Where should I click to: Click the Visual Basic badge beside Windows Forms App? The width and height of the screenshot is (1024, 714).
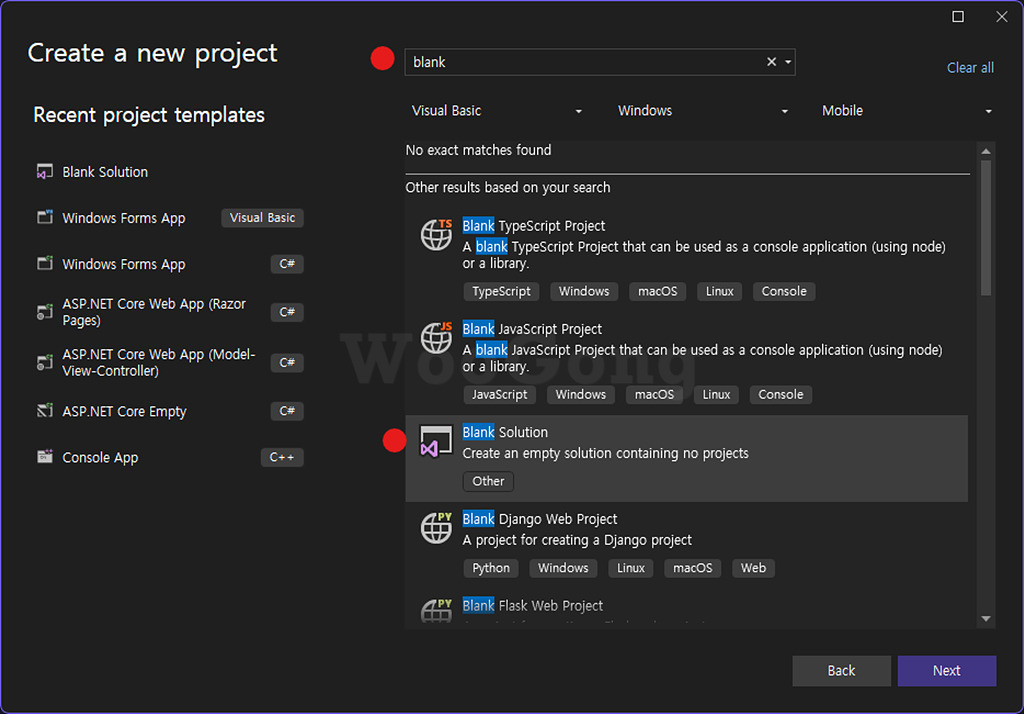click(x=263, y=218)
